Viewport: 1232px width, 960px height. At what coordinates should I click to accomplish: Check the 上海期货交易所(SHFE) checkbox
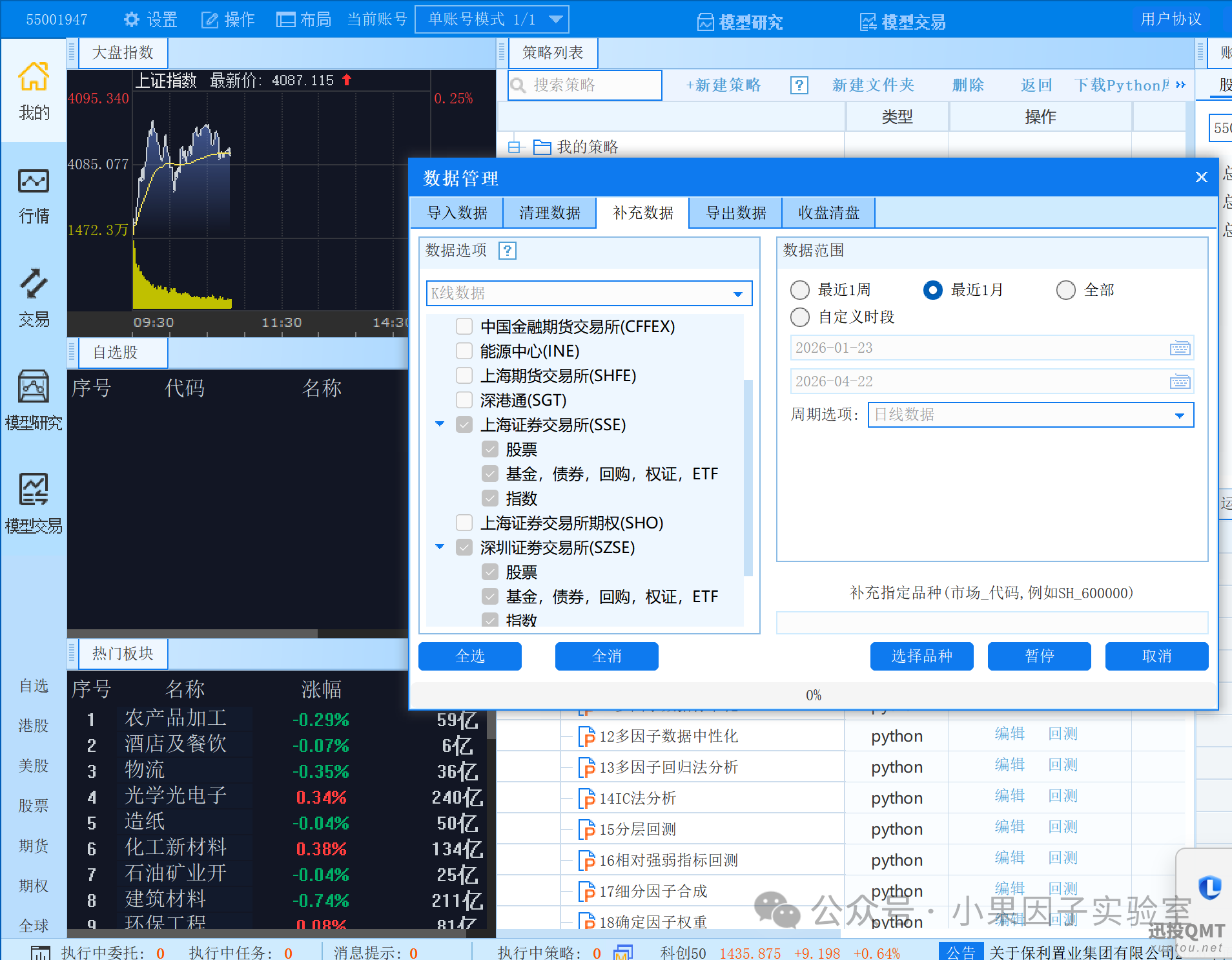[x=464, y=375]
